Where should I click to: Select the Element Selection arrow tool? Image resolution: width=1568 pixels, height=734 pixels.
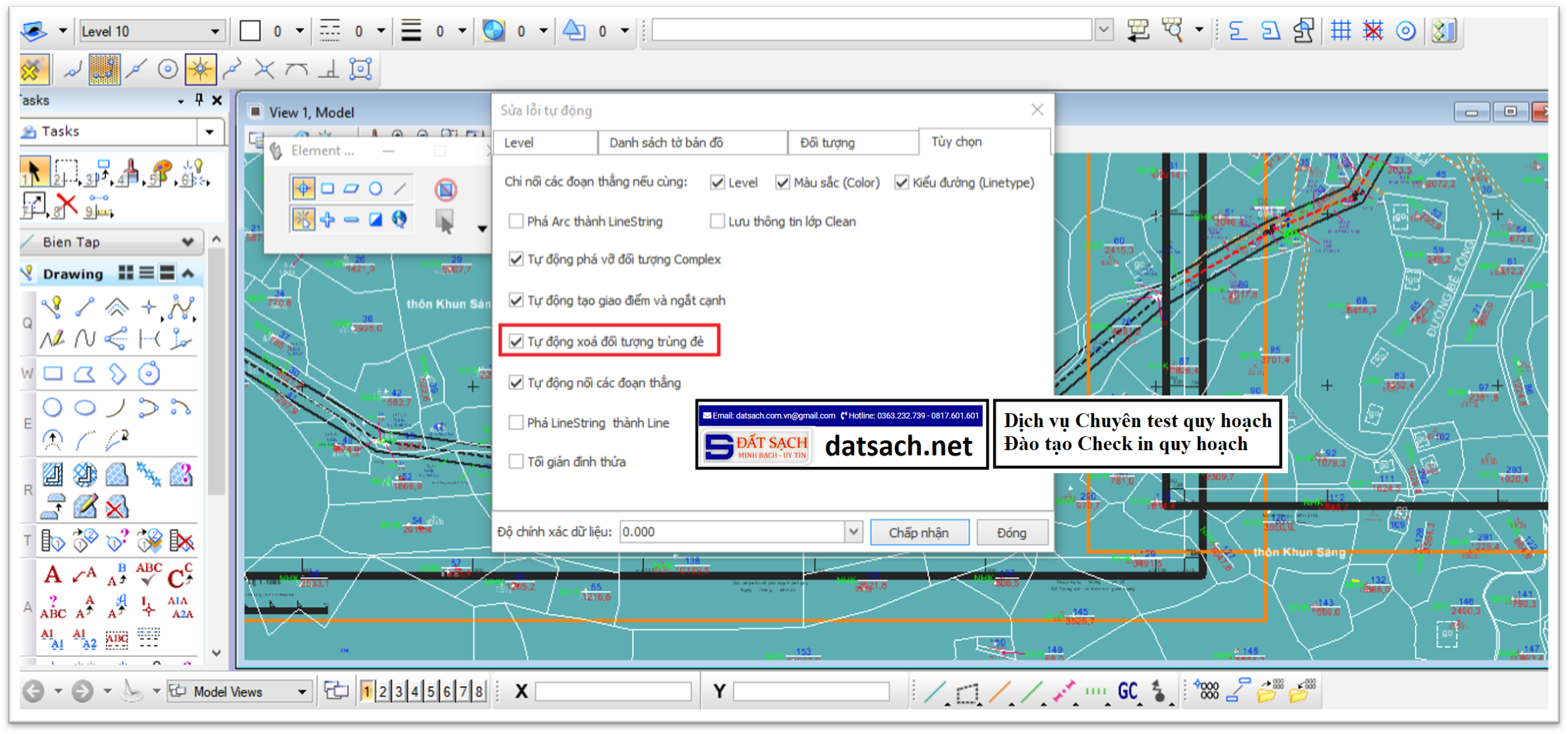[x=33, y=171]
